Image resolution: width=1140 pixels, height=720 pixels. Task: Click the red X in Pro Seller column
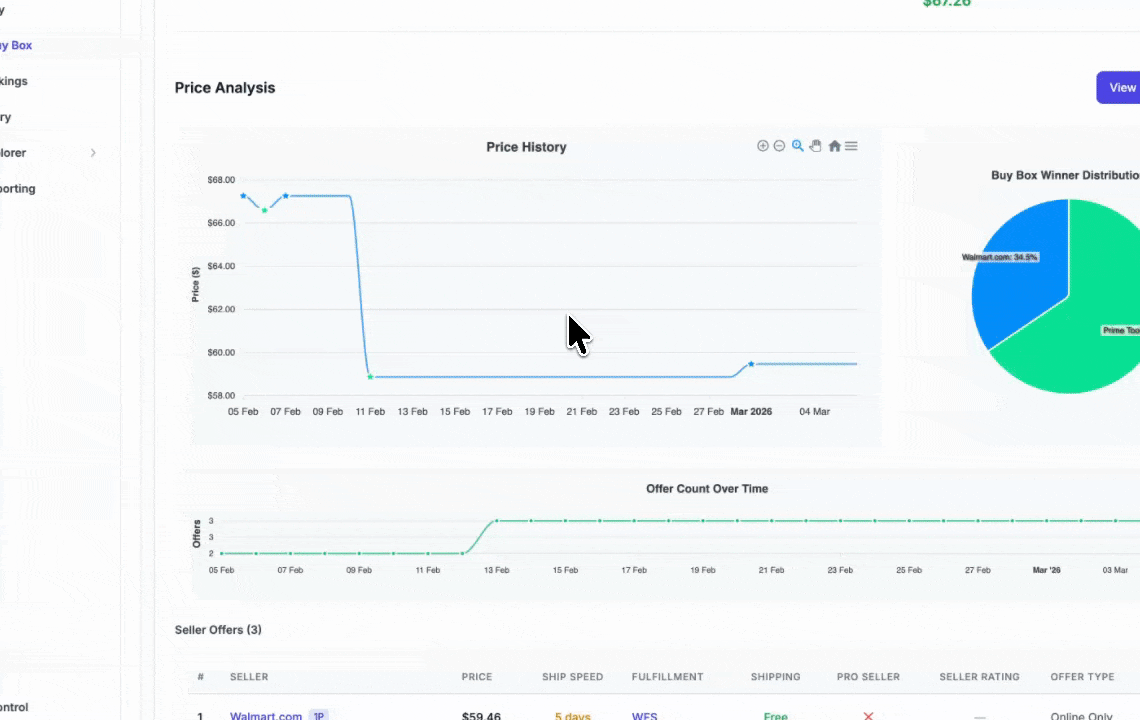pyautogui.click(x=868, y=716)
